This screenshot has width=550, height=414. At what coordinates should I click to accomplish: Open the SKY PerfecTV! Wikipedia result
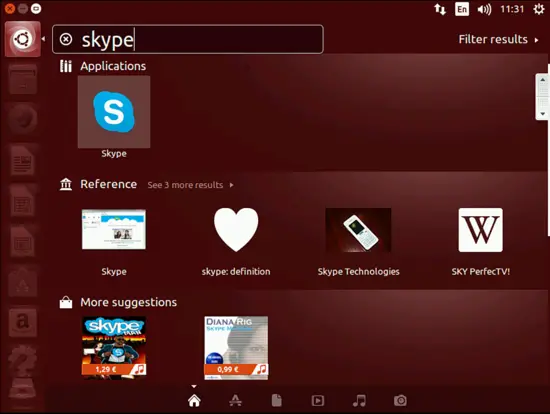[x=481, y=242]
